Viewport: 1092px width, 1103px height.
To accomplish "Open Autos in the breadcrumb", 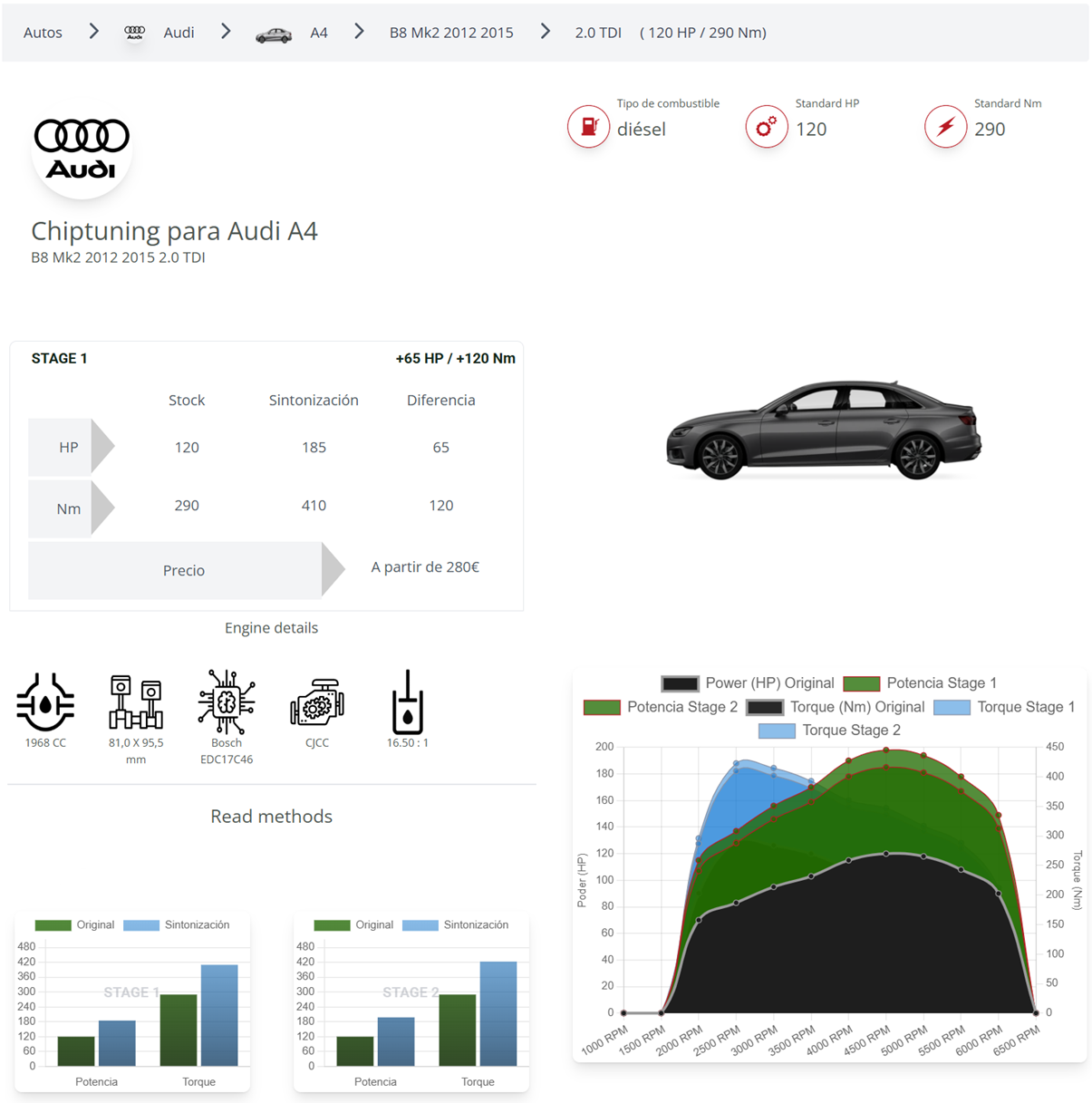I will click(43, 33).
